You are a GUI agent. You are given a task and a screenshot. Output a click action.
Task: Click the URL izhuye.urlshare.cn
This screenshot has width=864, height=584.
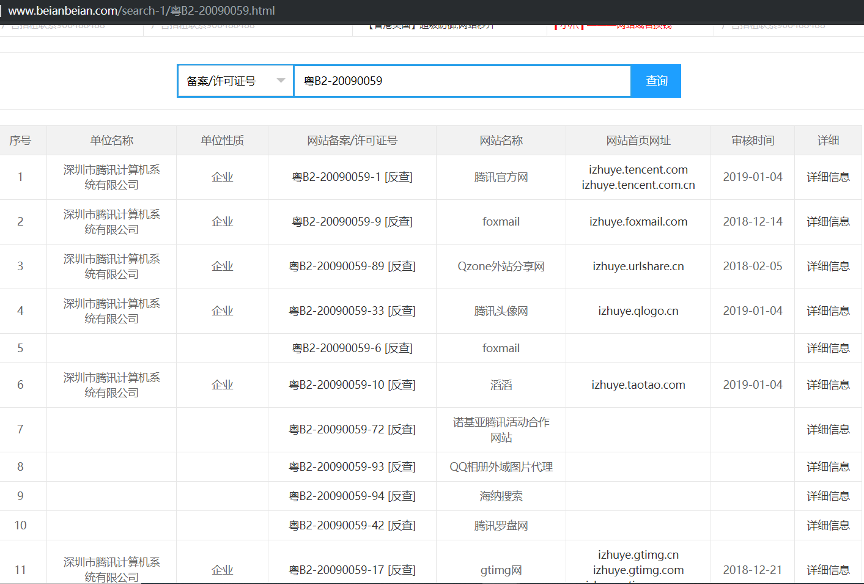coord(638,266)
